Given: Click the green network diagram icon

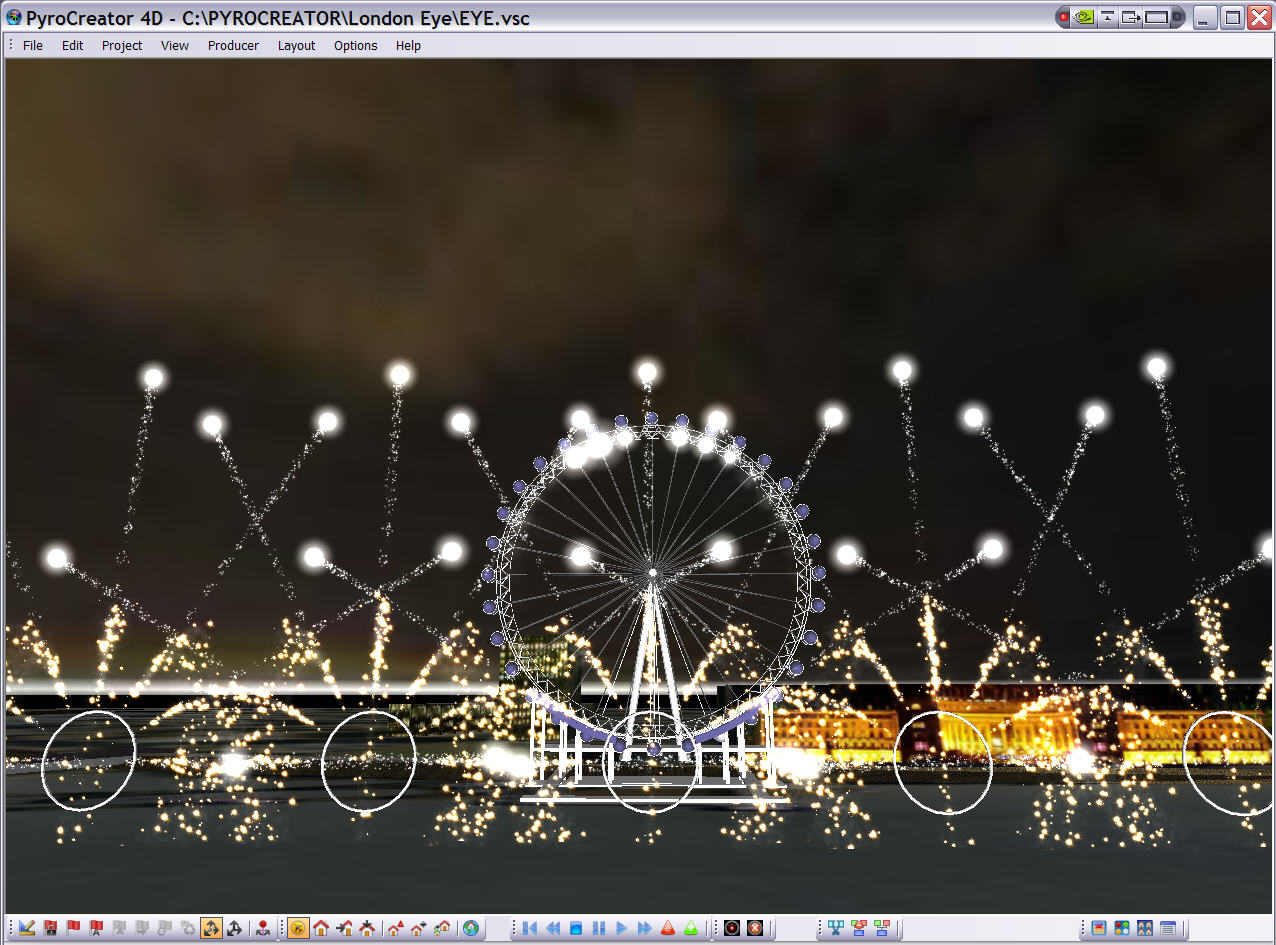Looking at the screenshot, I should coord(882,928).
